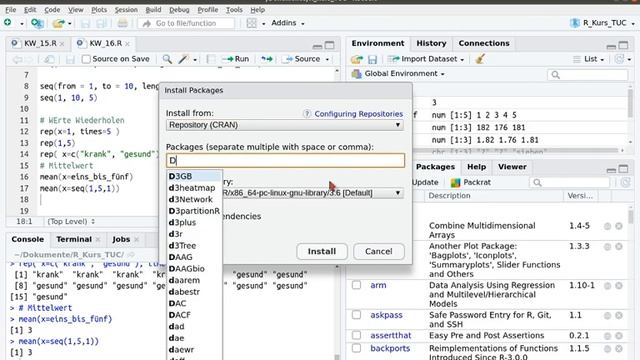The image size is (640, 360).
Task: Click the save workspace disk icon in Environment
Action: click(372, 60)
